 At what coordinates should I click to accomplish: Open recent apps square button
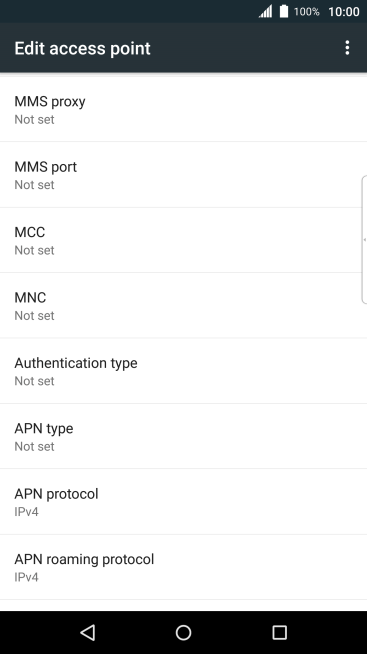(279, 632)
